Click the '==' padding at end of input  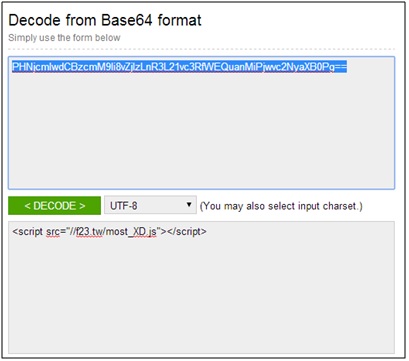click(x=341, y=67)
